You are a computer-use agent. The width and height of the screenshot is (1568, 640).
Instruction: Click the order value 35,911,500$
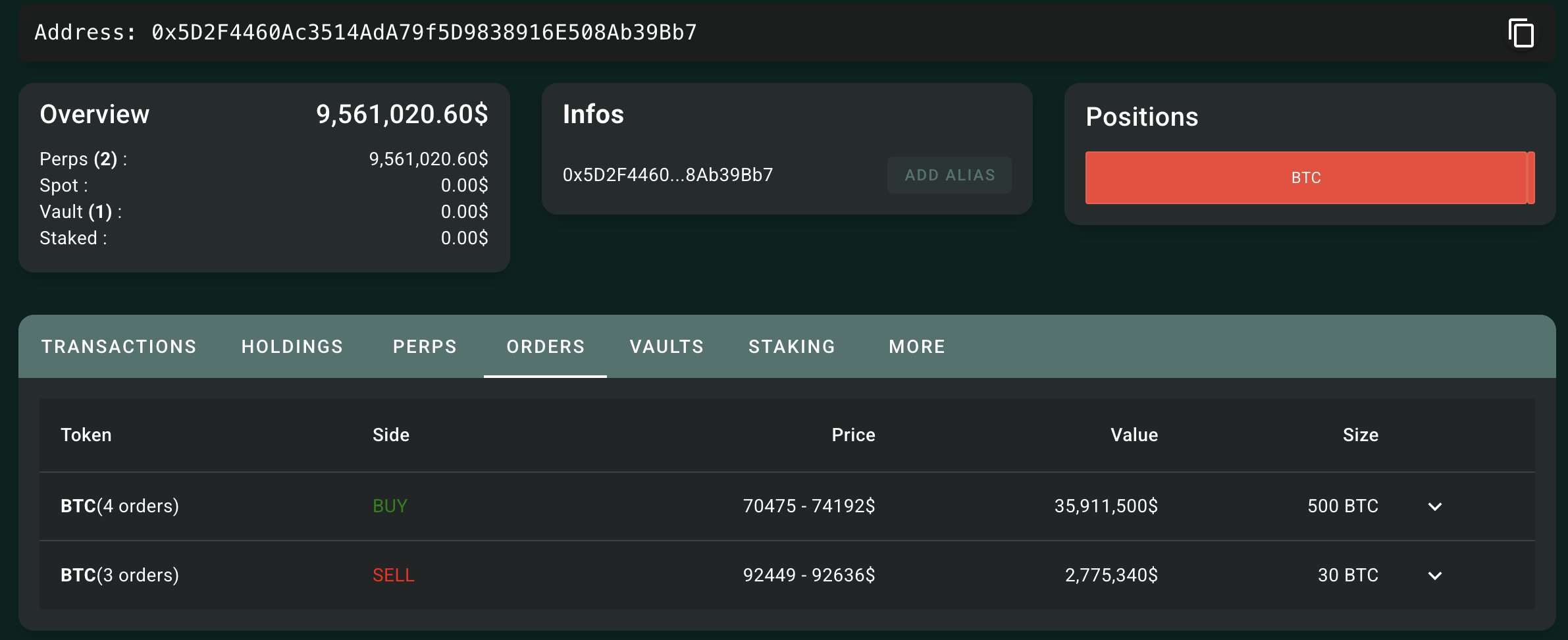(1106, 506)
